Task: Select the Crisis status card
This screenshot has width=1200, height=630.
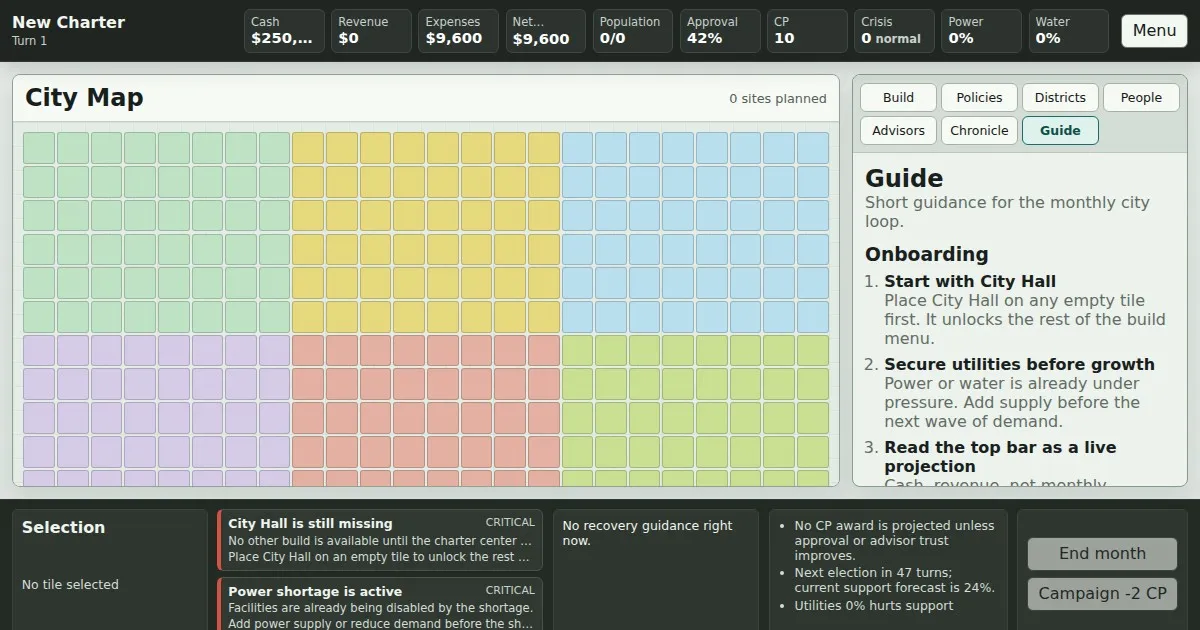Action: pos(893,31)
